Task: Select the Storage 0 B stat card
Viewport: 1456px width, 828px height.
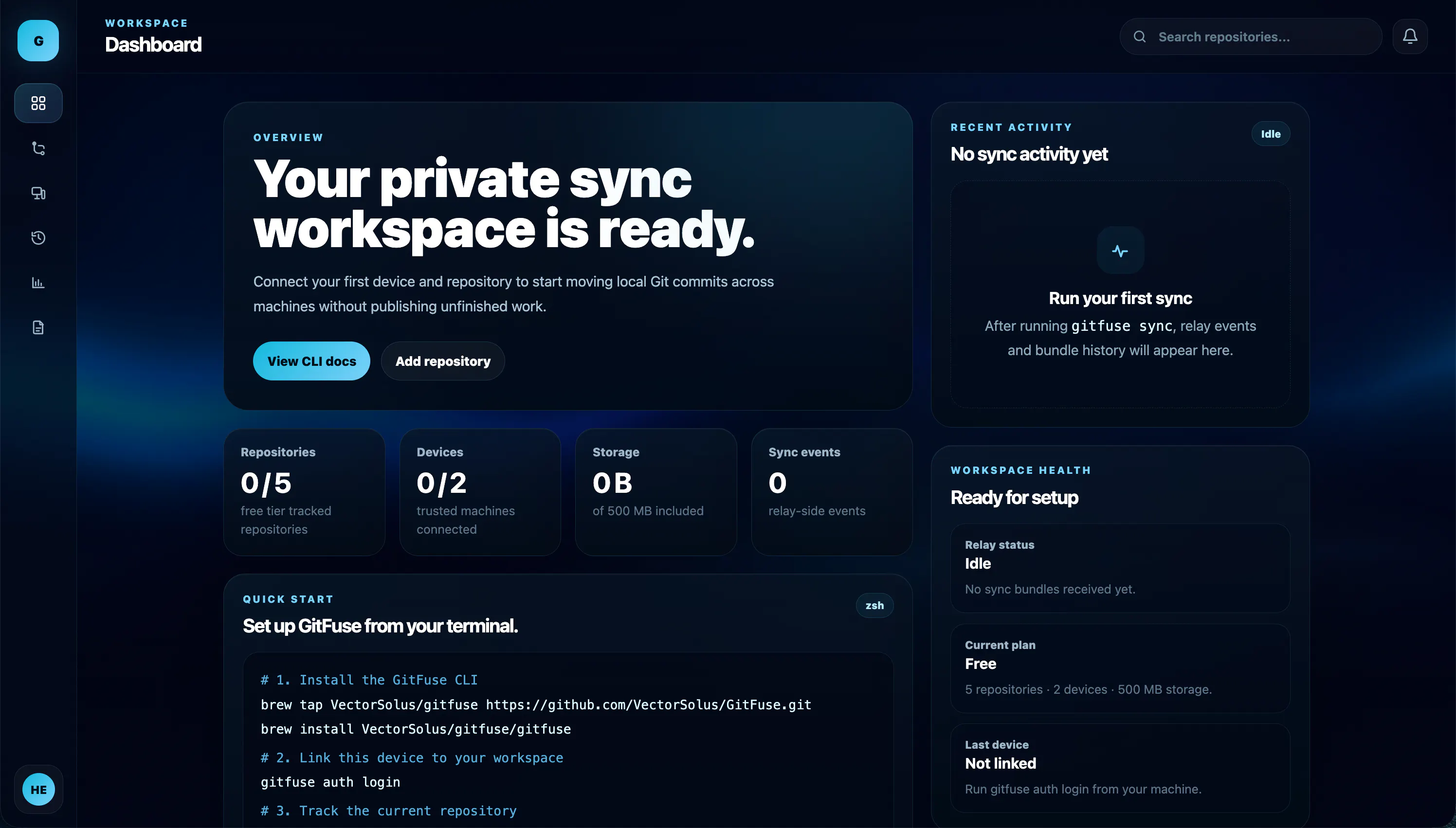Action: [x=656, y=492]
